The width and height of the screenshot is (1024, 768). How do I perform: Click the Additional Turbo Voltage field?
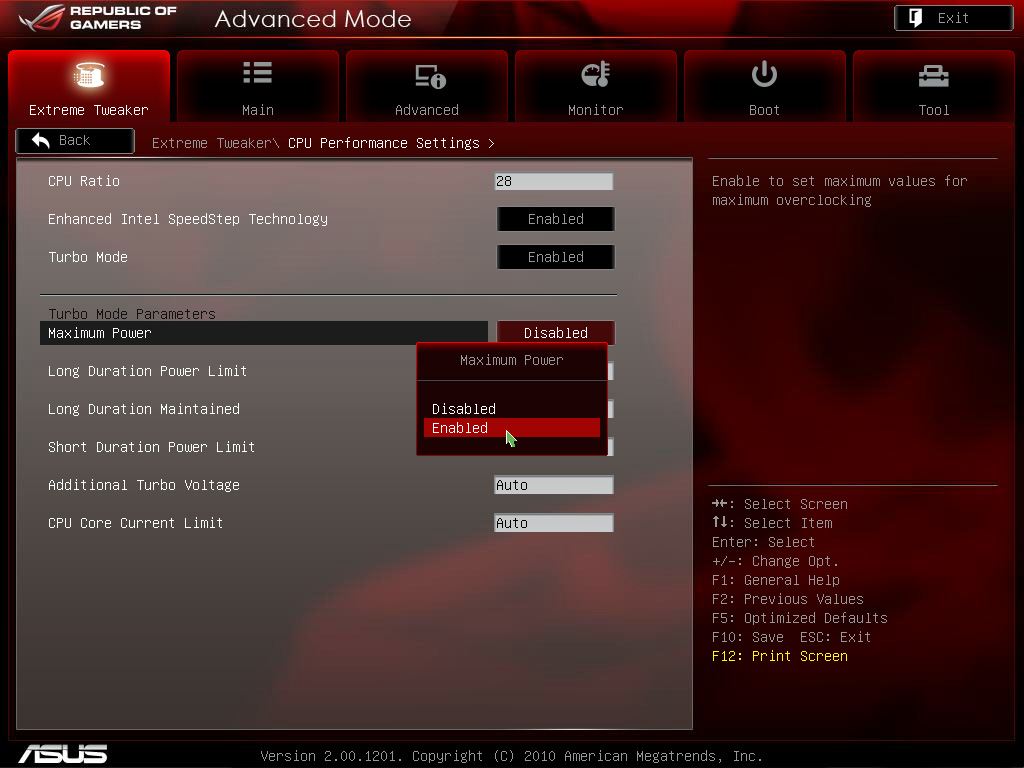point(553,485)
